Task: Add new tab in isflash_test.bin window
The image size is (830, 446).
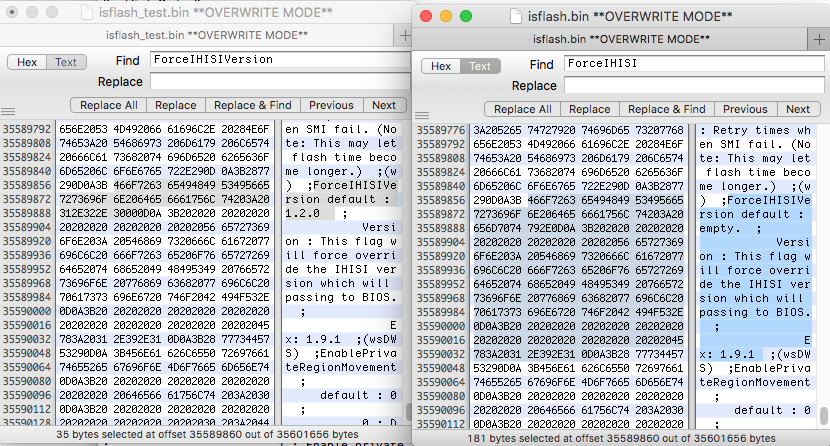Action: click(x=403, y=33)
